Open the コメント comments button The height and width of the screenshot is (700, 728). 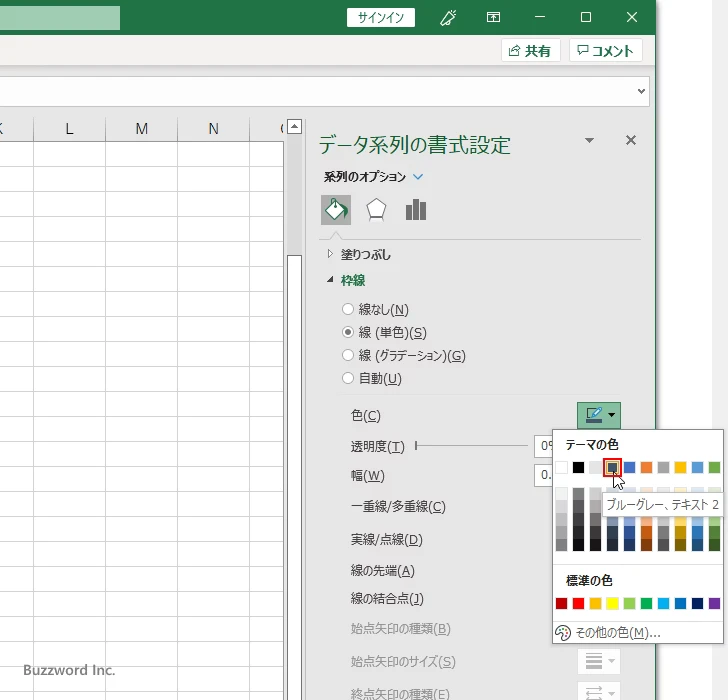[x=605, y=51]
